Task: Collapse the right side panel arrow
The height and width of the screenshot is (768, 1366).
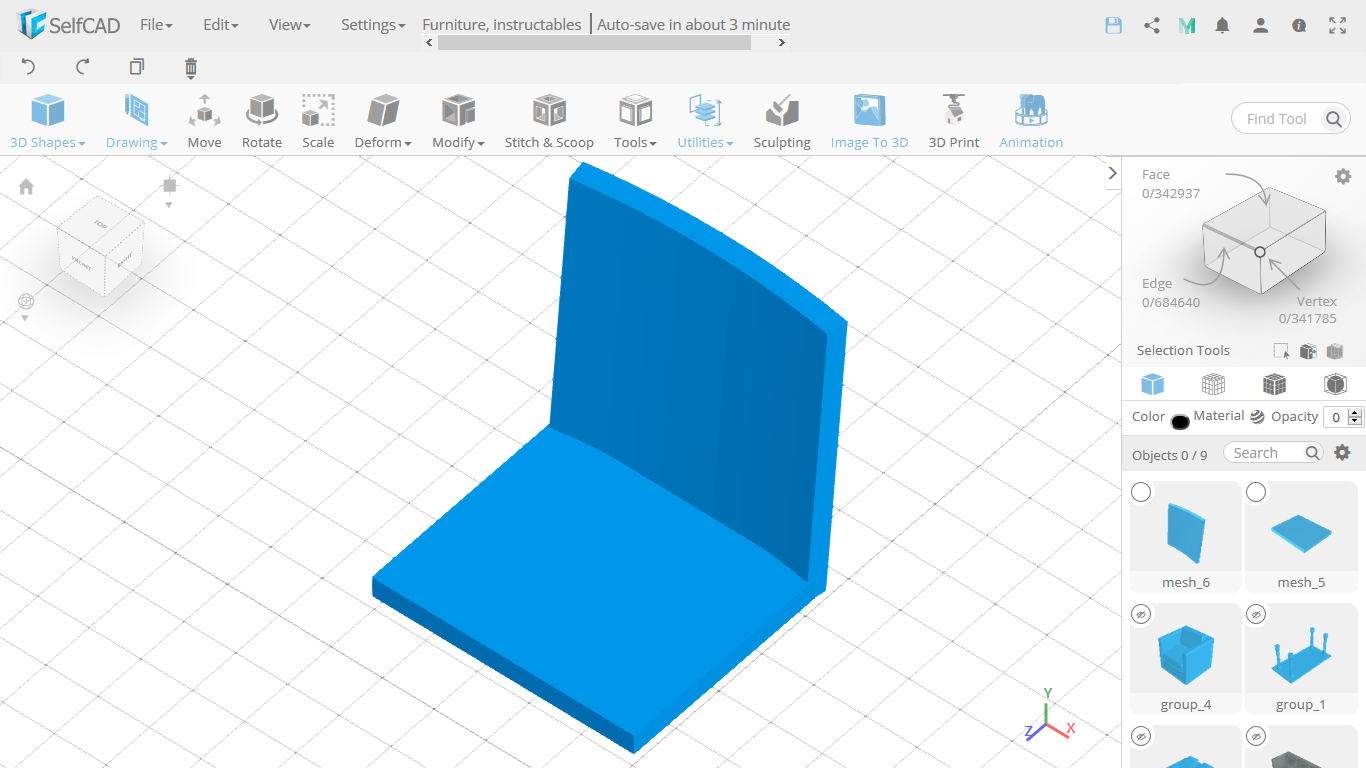Action: point(1112,173)
